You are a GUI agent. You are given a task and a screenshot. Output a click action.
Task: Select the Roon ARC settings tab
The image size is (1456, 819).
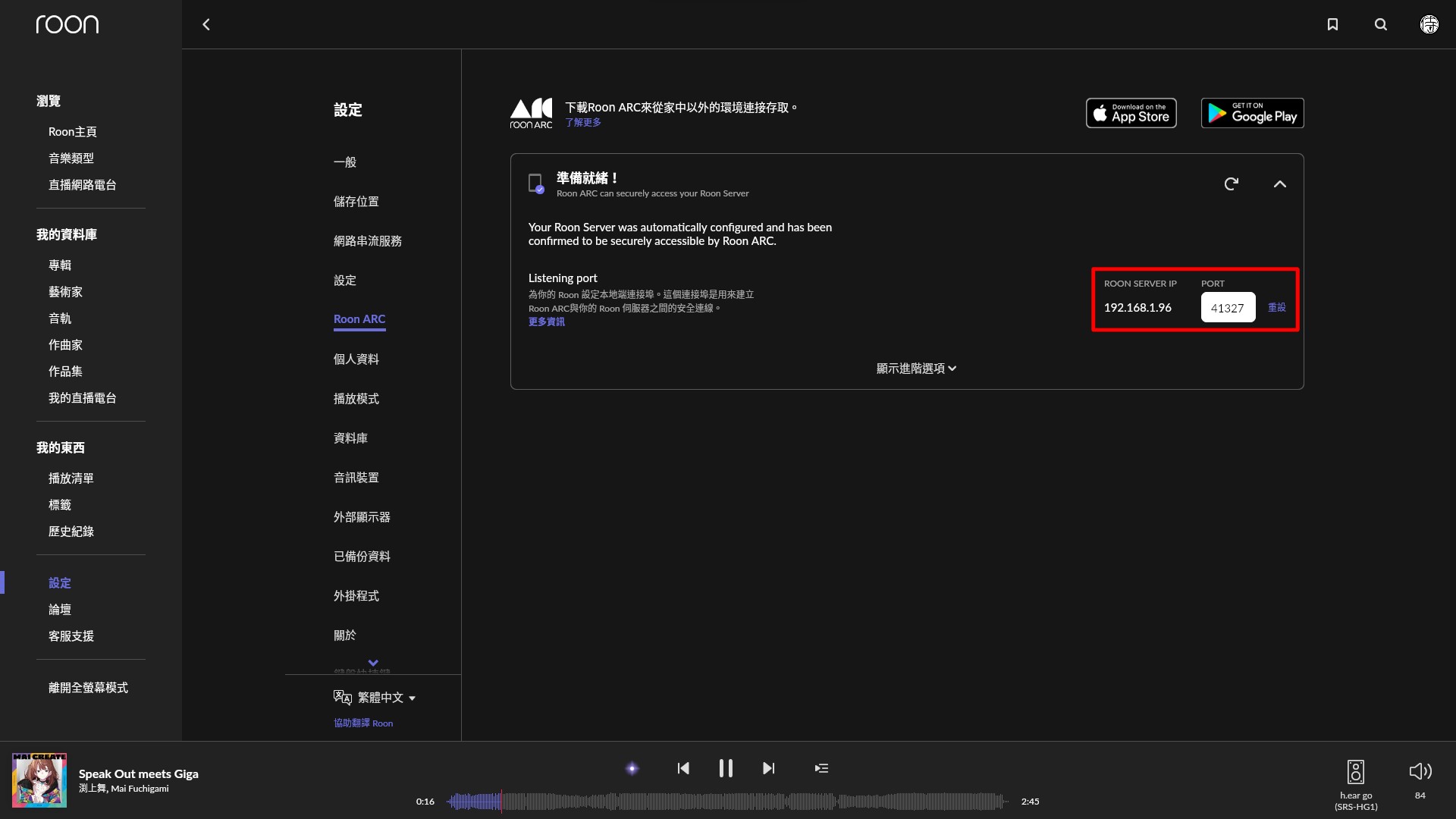tap(359, 319)
